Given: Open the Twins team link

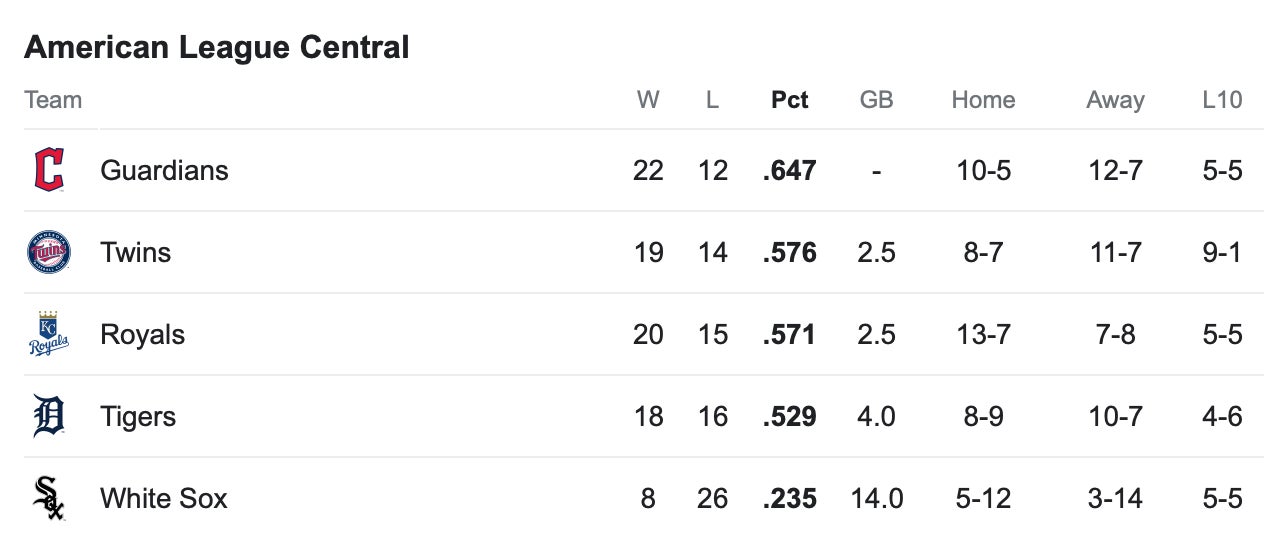Looking at the screenshot, I should (x=135, y=252).
